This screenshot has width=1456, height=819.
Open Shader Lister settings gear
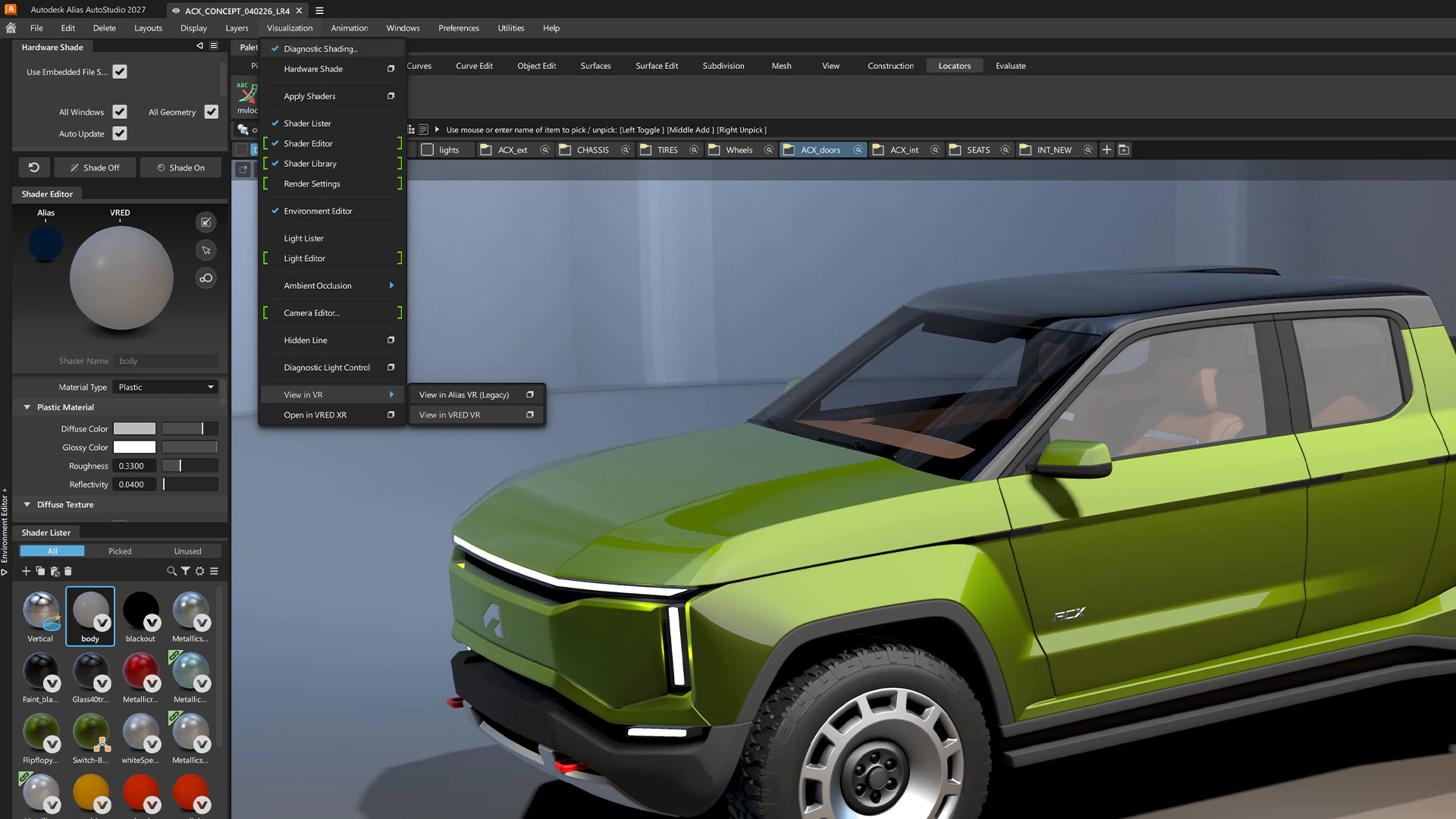[x=199, y=571]
